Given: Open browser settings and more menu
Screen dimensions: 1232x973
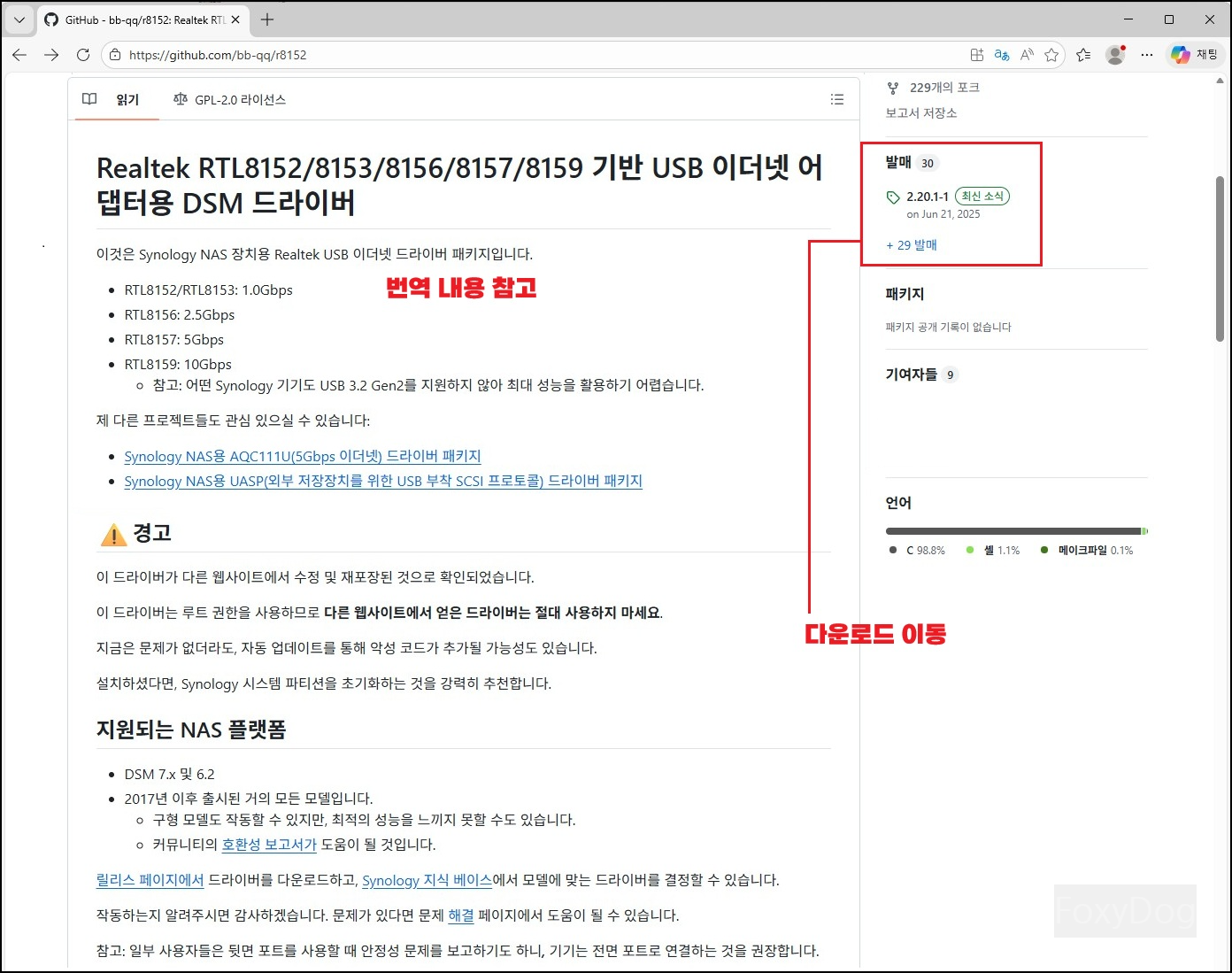Looking at the screenshot, I should point(1147,55).
